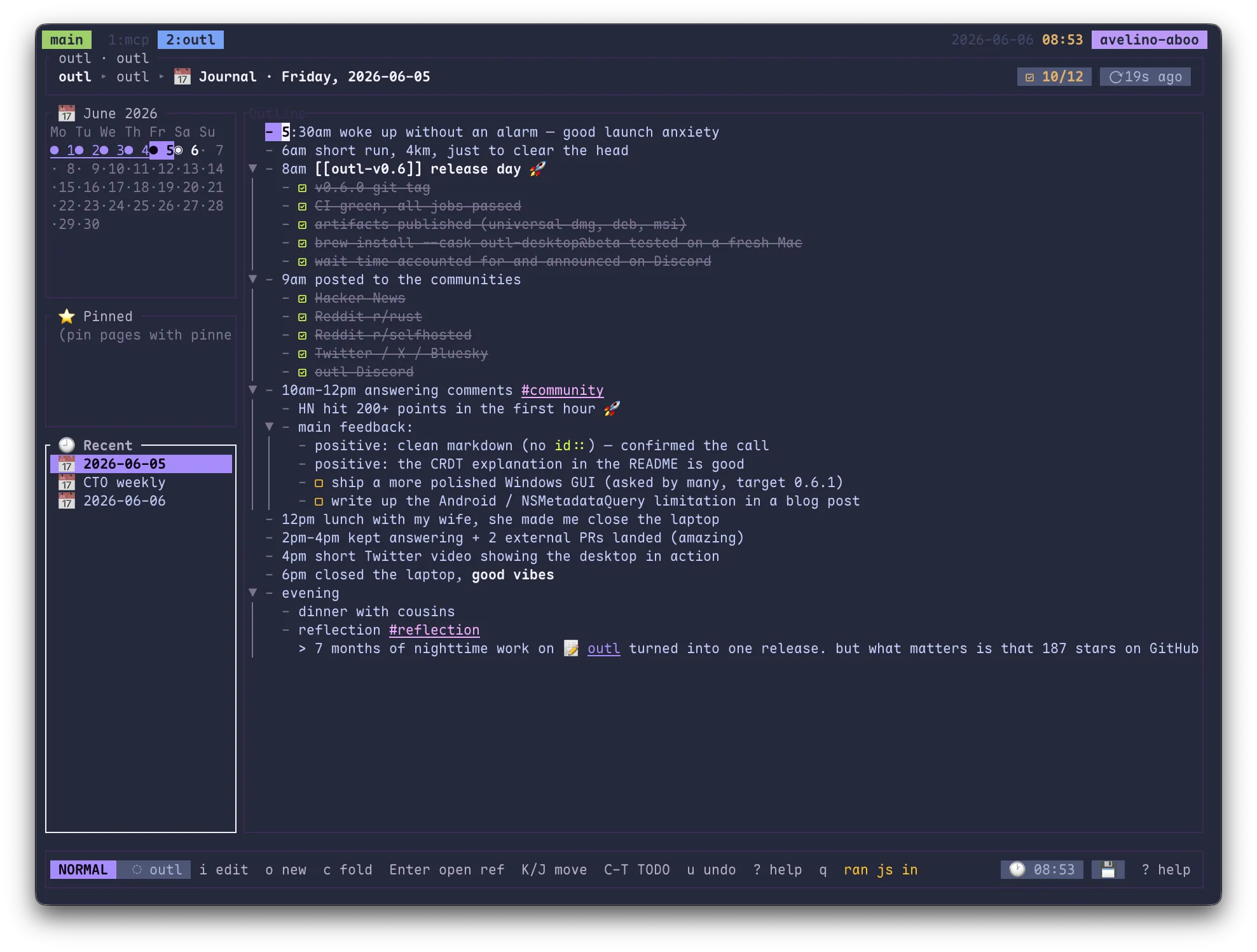Click the Journal calendar icon in breadcrumb
The width and height of the screenshot is (1257, 952).
(182, 77)
